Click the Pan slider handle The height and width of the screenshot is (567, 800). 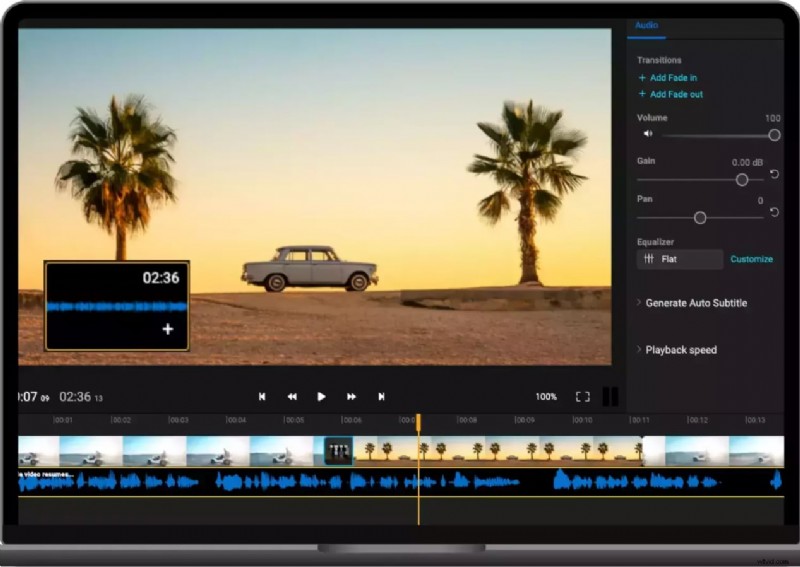pos(700,218)
